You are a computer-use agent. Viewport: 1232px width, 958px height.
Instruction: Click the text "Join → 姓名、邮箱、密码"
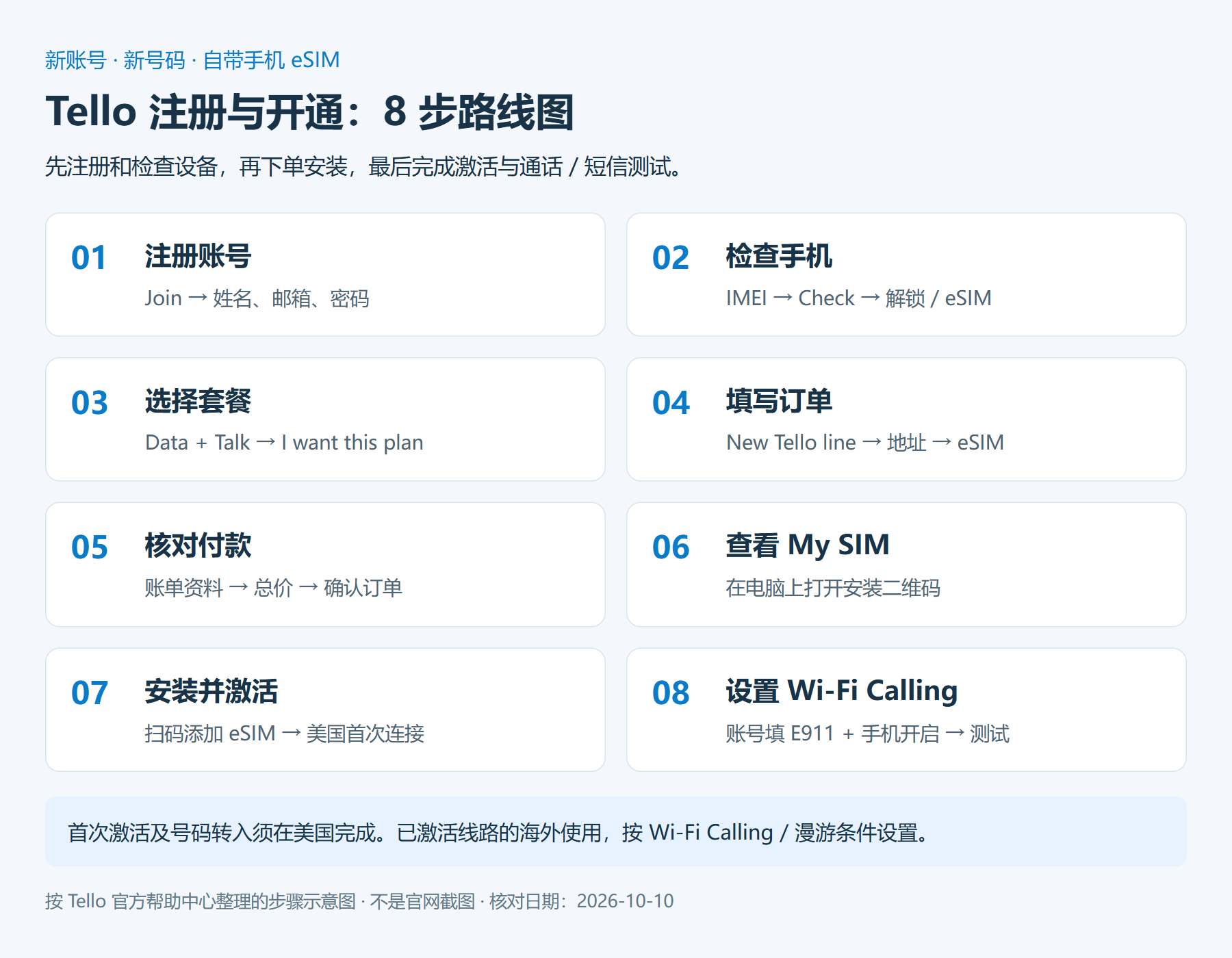pos(257,298)
